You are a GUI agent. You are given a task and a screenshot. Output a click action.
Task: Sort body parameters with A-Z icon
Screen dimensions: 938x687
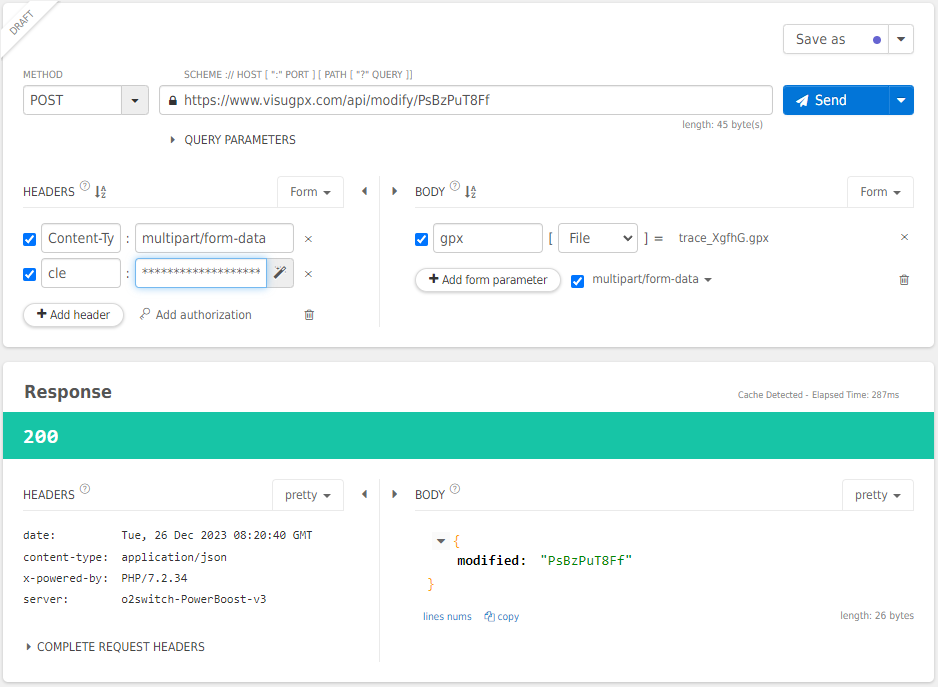coord(471,192)
